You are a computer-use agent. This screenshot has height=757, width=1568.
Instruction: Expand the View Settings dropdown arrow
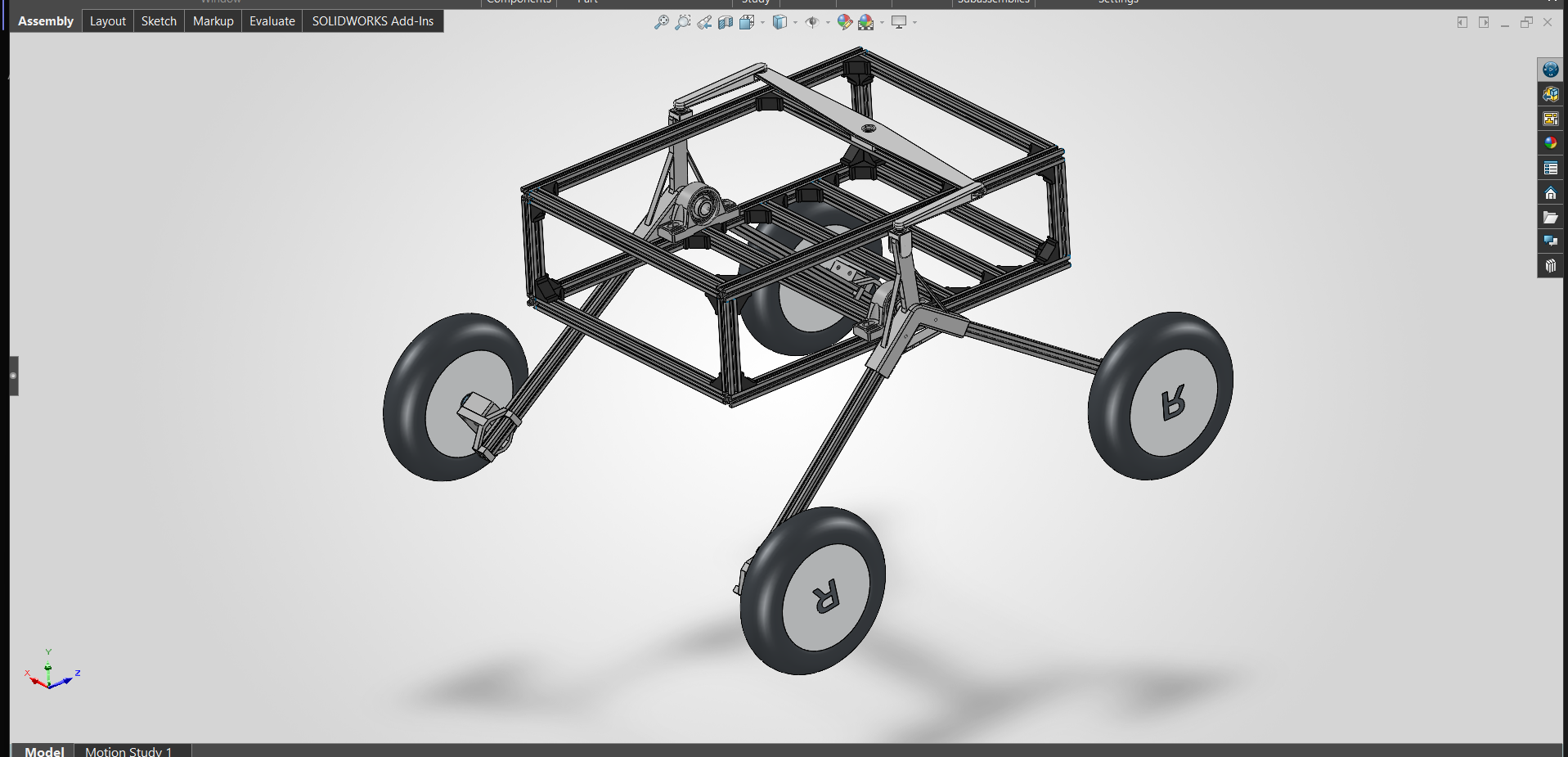coord(914,22)
